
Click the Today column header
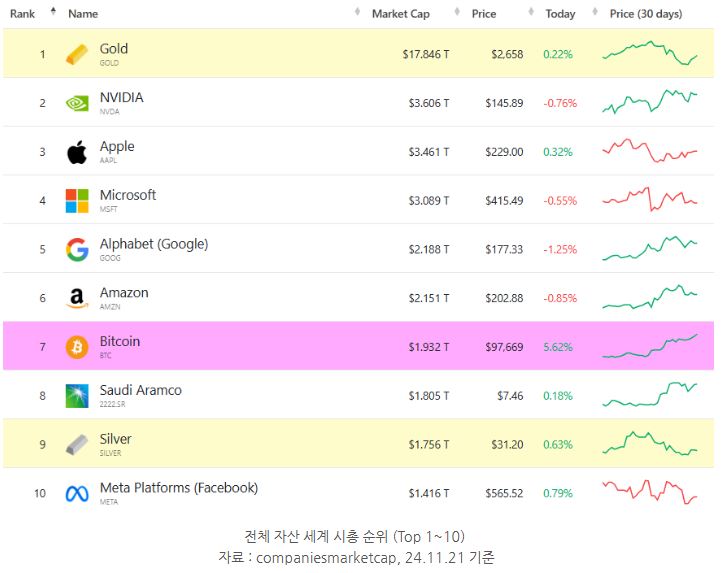[x=560, y=14]
